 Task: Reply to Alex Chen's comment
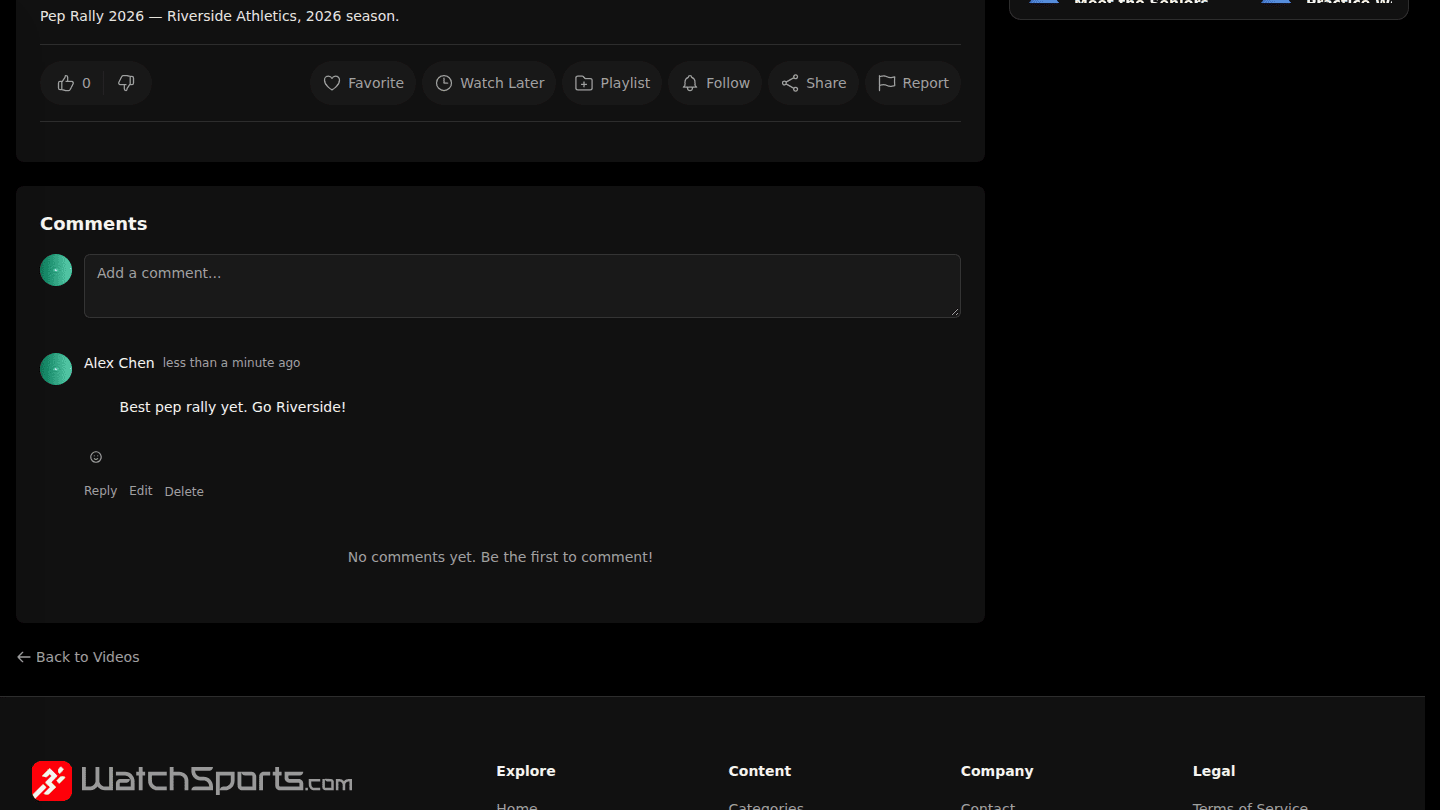pyautogui.click(x=100, y=491)
